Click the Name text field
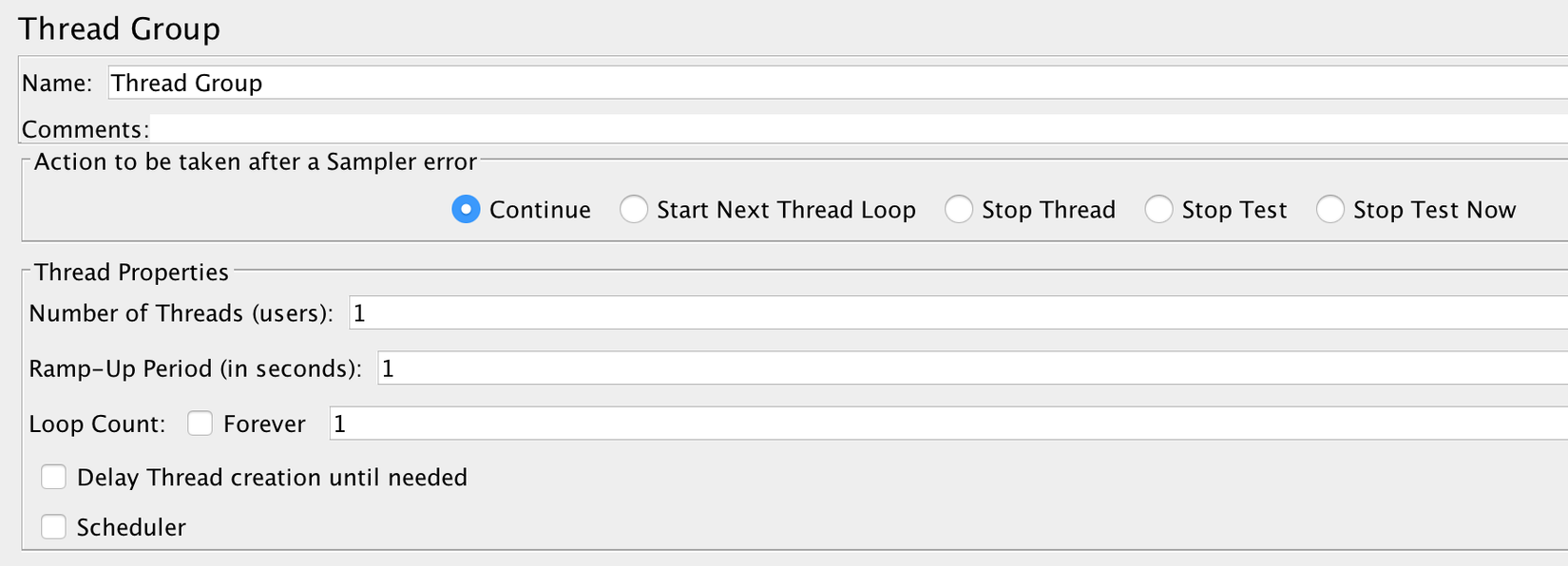This screenshot has width=1568, height=566. [x=836, y=83]
